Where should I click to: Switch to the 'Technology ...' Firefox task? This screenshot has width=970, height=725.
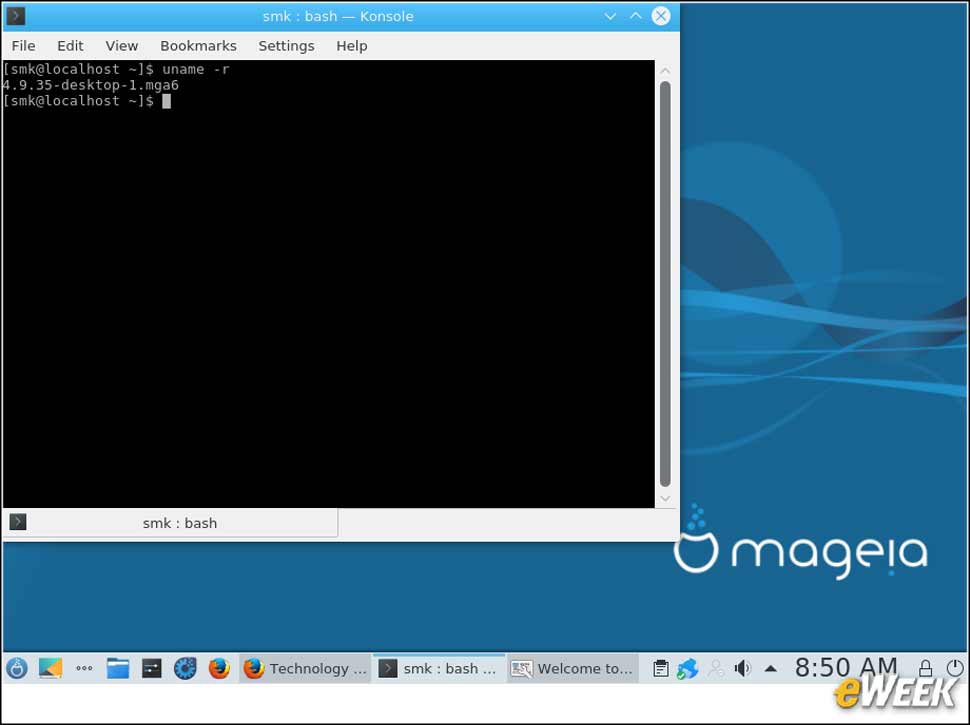pyautogui.click(x=305, y=668)
